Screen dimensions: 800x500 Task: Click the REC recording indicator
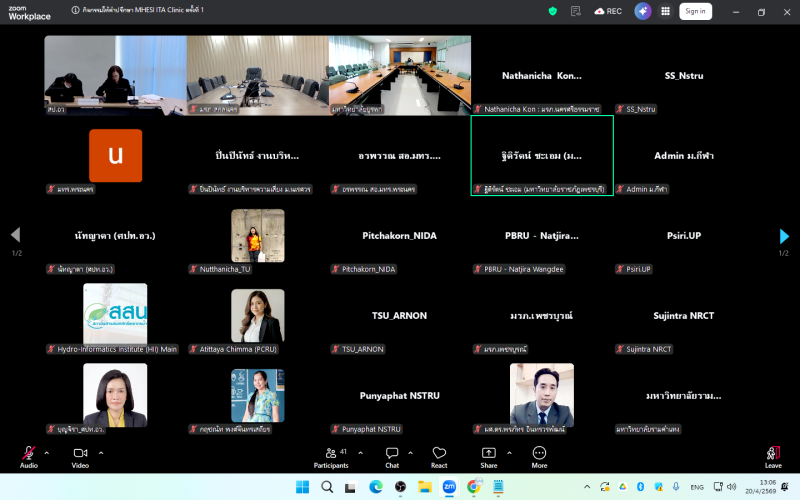(x=608, y=11)
